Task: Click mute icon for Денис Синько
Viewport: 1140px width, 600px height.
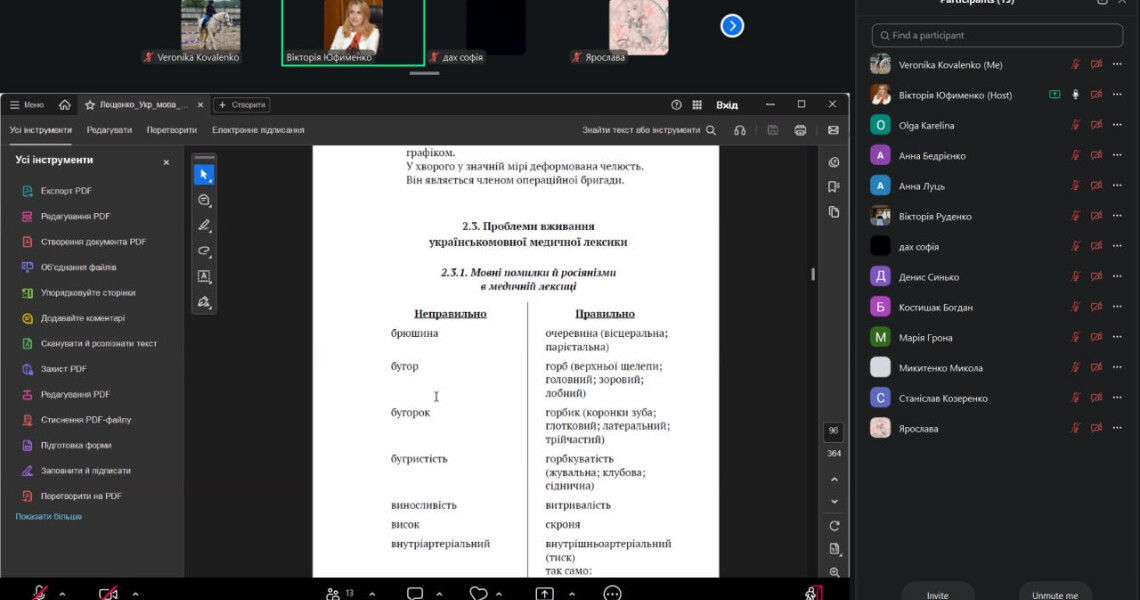Action: coord(1075,276)
